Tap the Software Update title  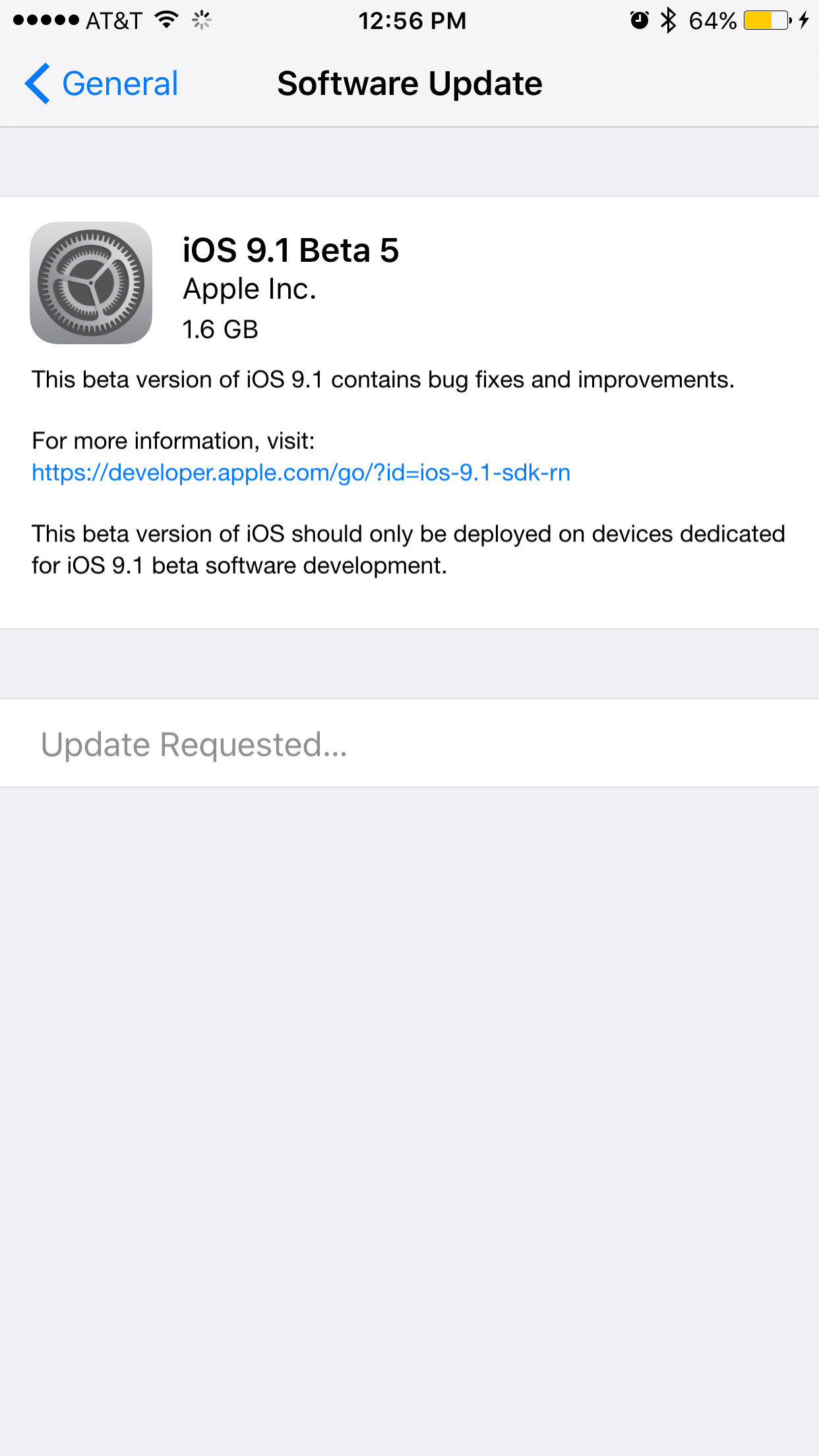tap(409, 84)
